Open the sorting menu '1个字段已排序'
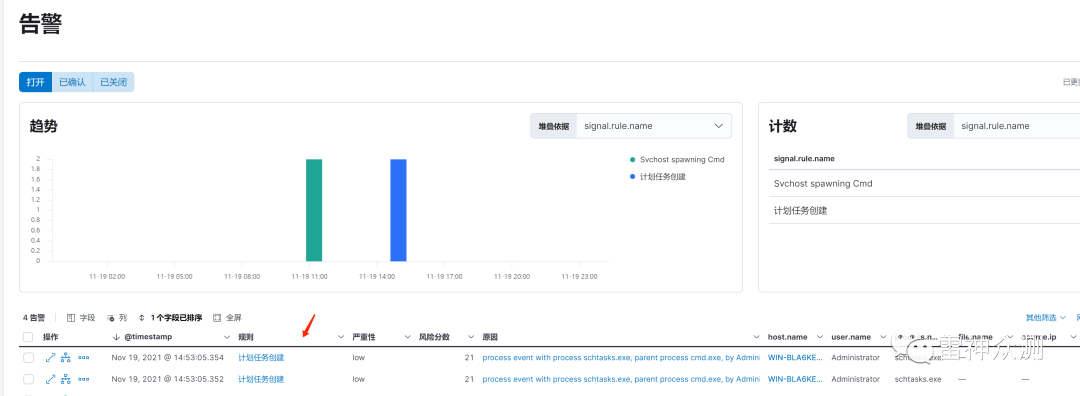Image resolution: width=1080 pixels, height=396 pixels. click(170, 317)
